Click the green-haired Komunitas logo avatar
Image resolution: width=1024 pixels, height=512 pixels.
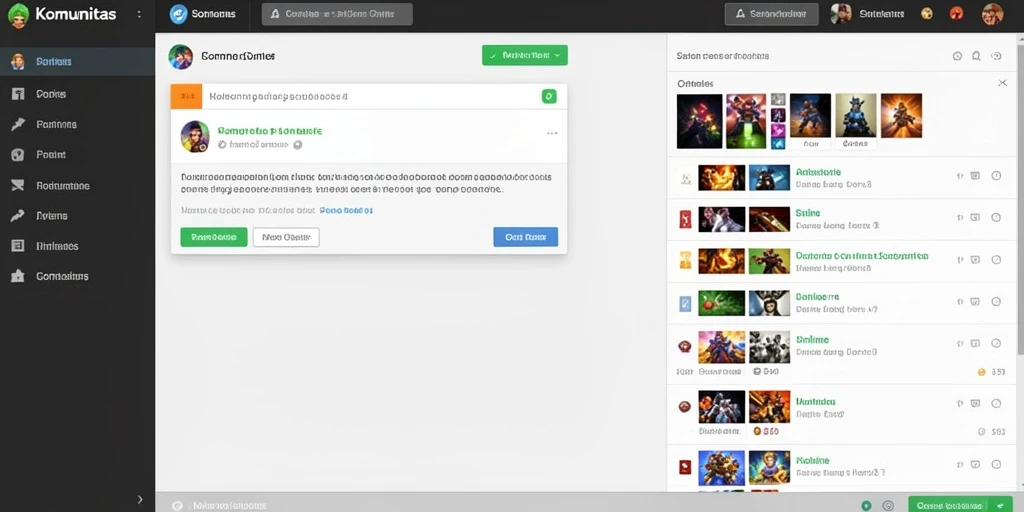(x=18, y=14)
